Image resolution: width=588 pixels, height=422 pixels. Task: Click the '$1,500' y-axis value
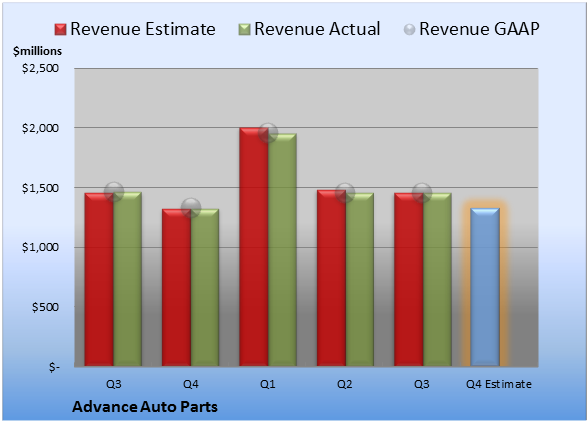pyautogui.click(x=40, y=188)
